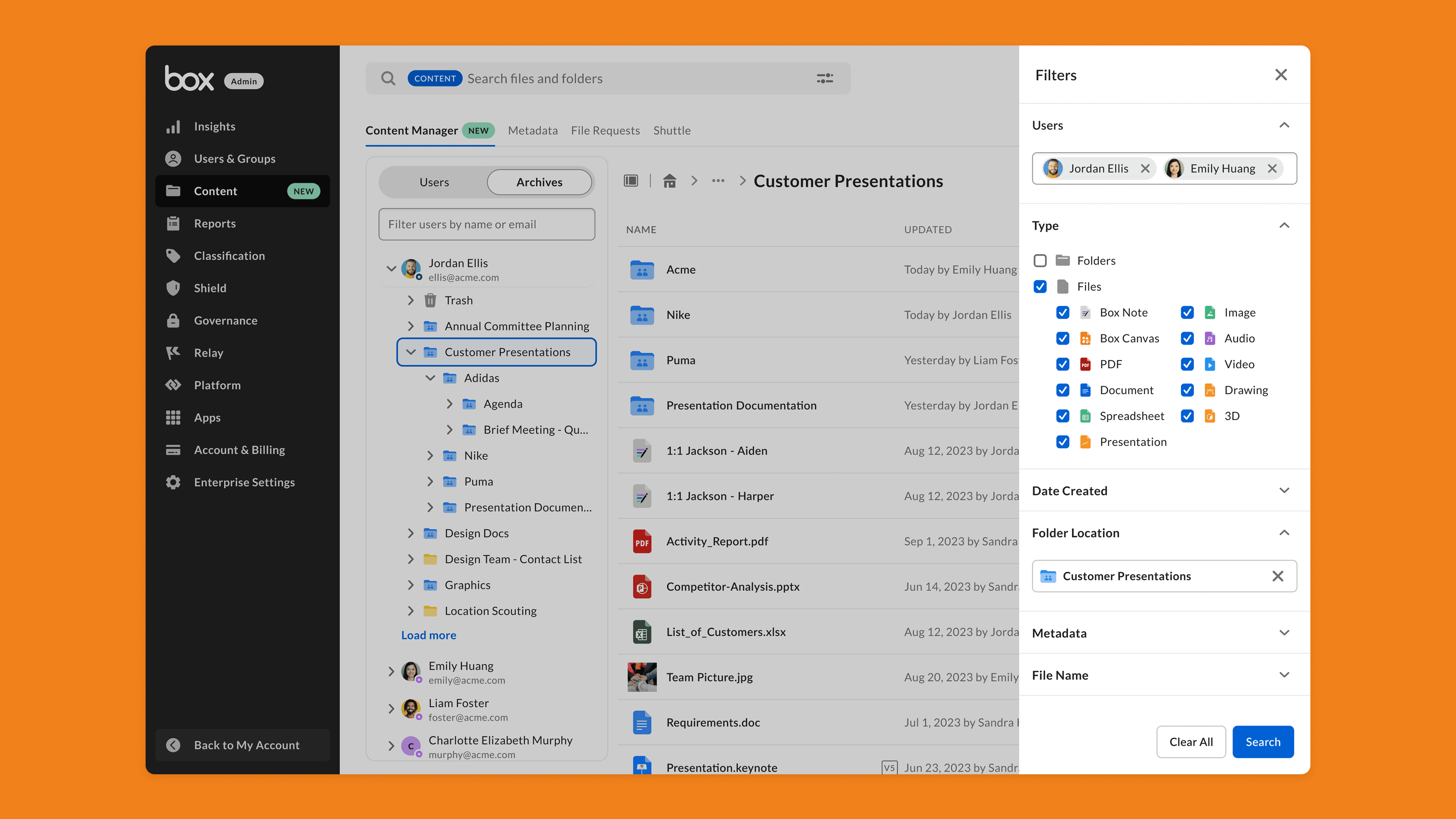1456x819 pixels.
Task: Click the Search button in Filters
Action: [1263, 742]
